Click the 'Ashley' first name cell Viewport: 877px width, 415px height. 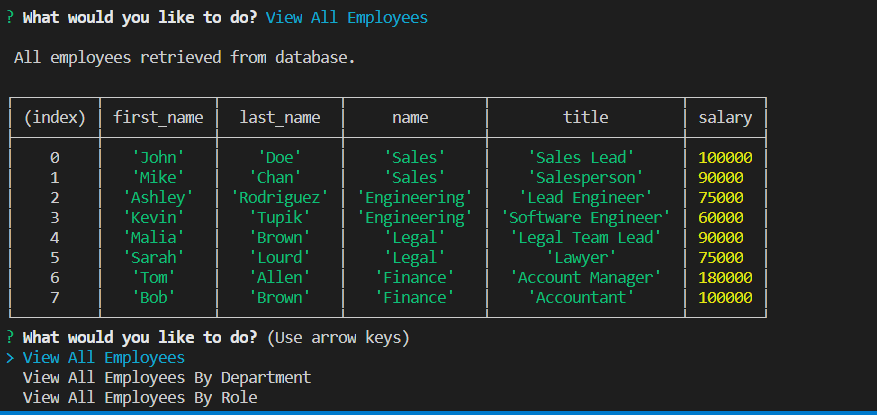(158, 197)
